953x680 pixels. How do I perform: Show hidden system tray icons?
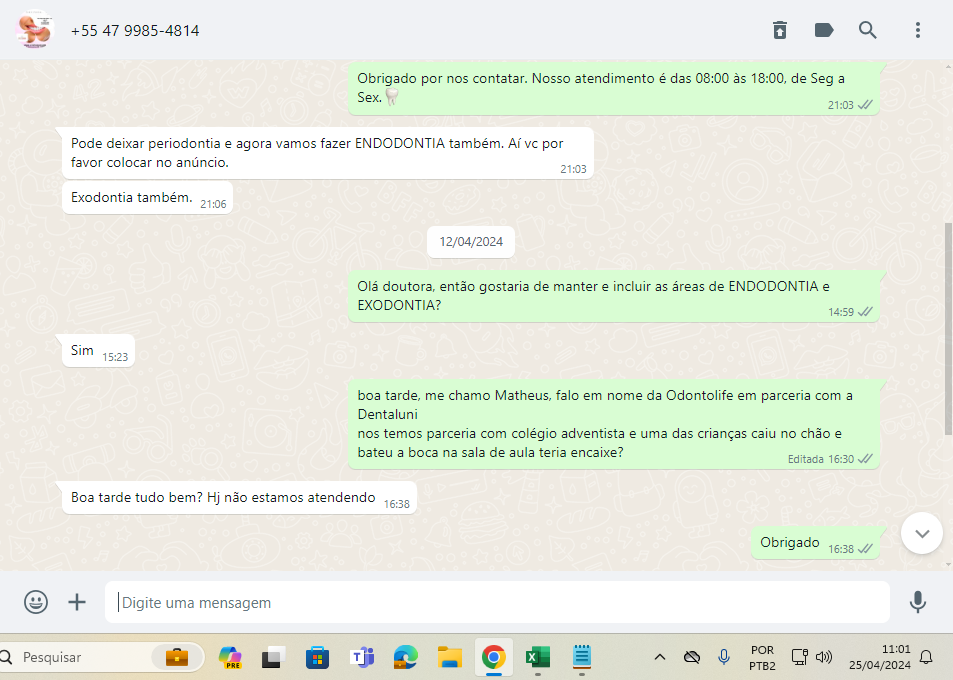[x=659, y=657]
